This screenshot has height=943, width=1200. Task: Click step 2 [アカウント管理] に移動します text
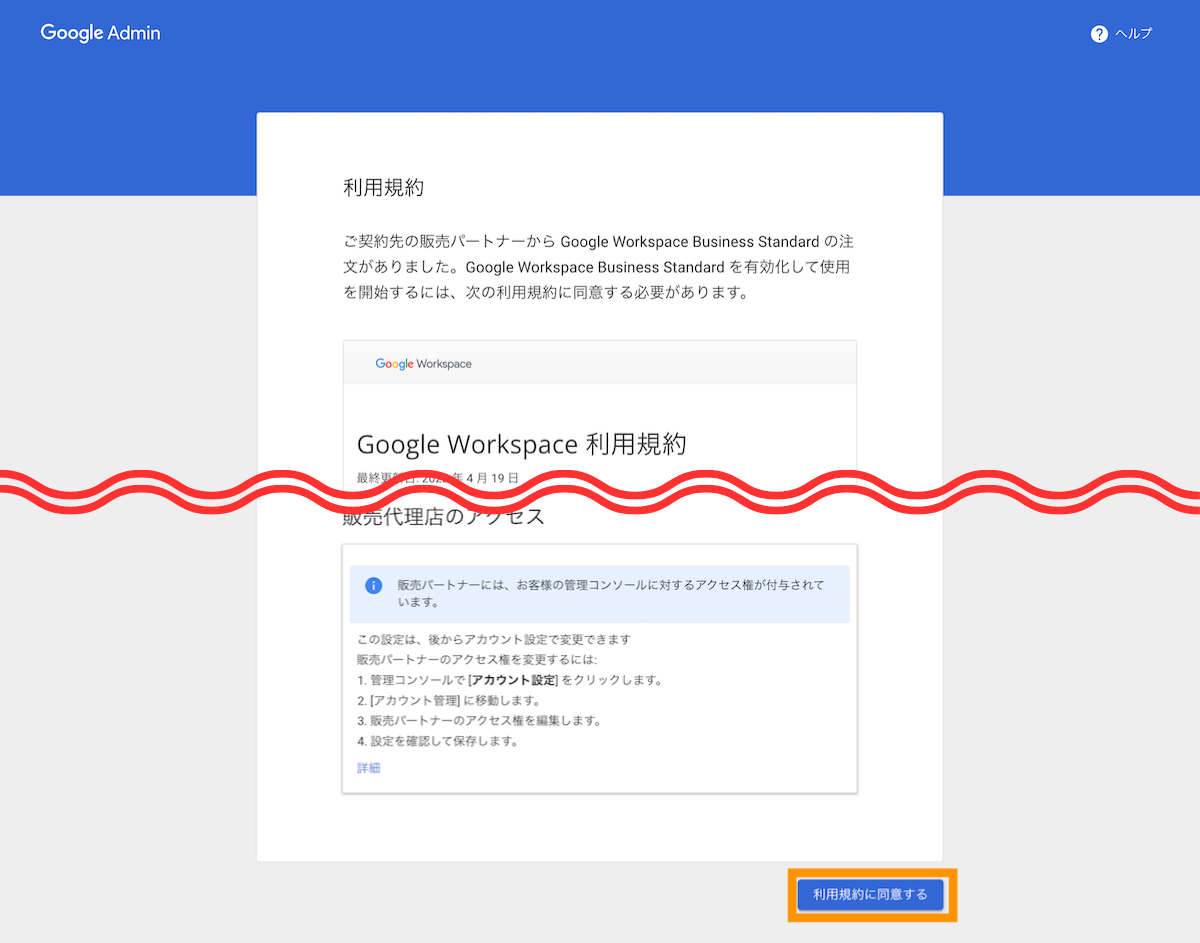point(449,700)
